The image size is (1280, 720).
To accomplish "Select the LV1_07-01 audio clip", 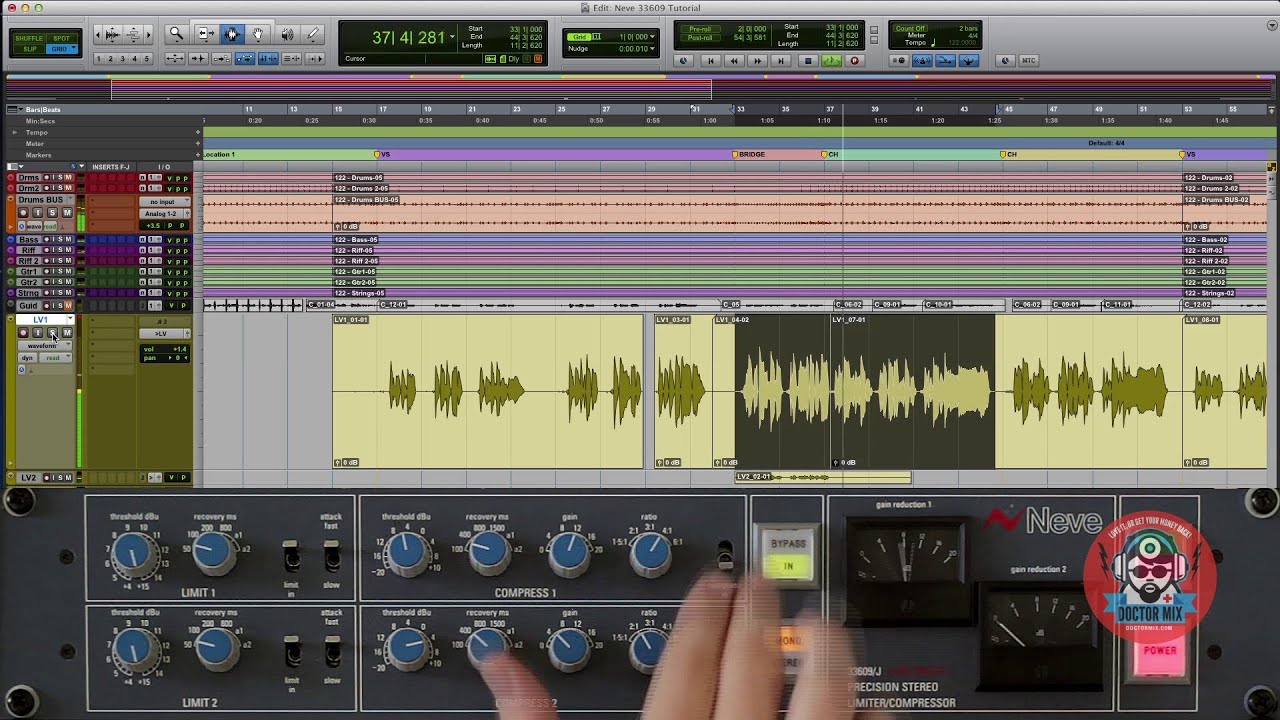I will click(913, 392).
